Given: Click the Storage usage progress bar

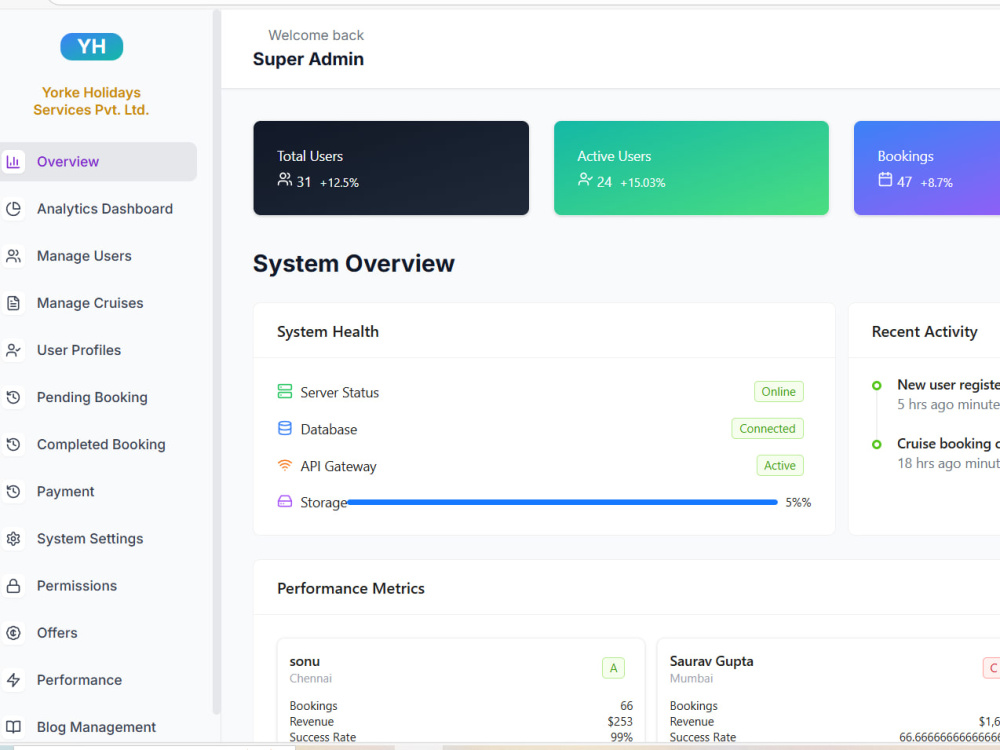Looking at the screenshot, I should pos(562,503).
